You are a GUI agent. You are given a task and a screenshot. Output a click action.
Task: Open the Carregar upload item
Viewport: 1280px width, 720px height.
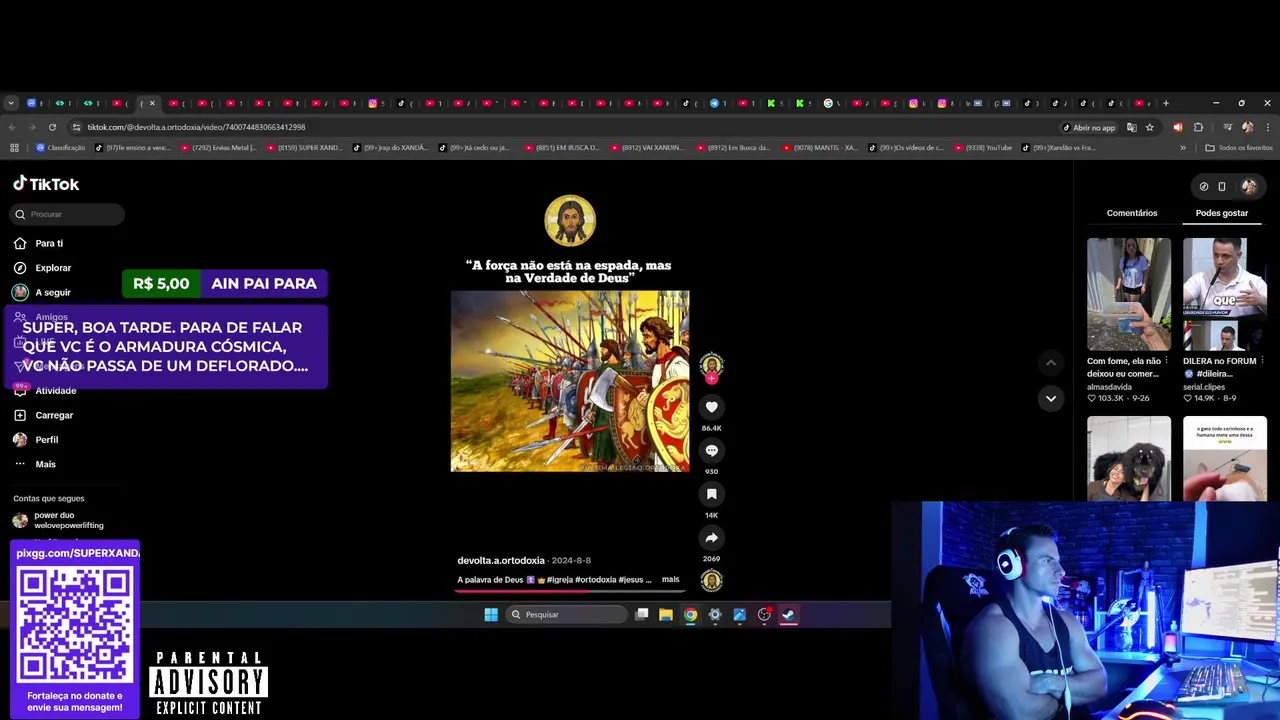44,415
